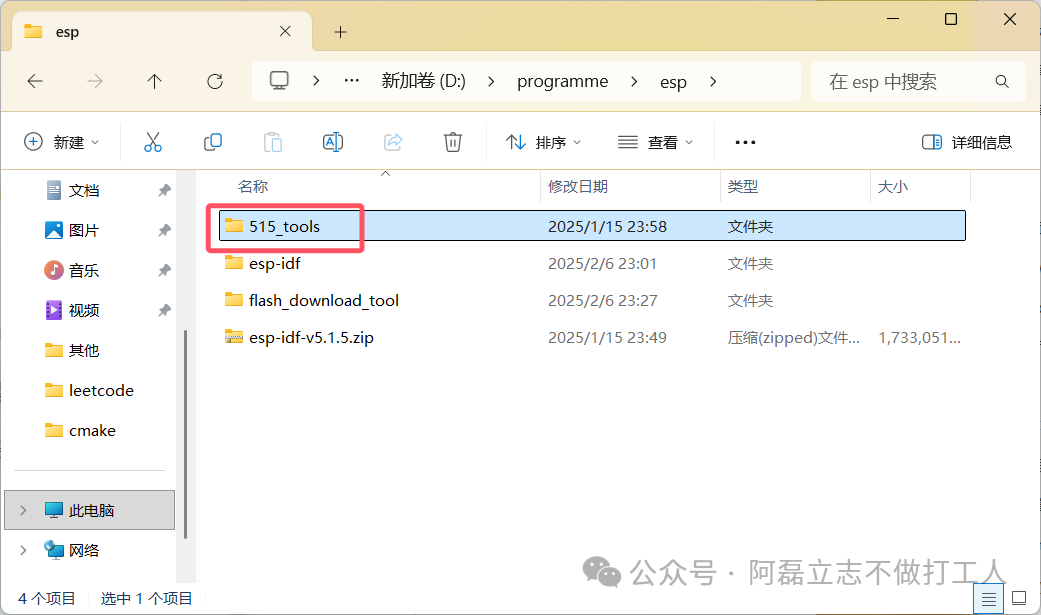Open the 排序 sort dropdown
The width and height of the screenshot is (1041, 615).
pos(543,142)
